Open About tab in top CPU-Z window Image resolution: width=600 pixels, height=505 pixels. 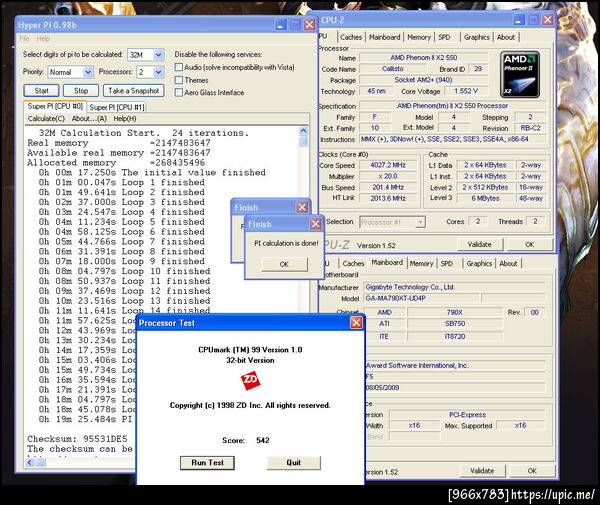(x=505, y=37)
